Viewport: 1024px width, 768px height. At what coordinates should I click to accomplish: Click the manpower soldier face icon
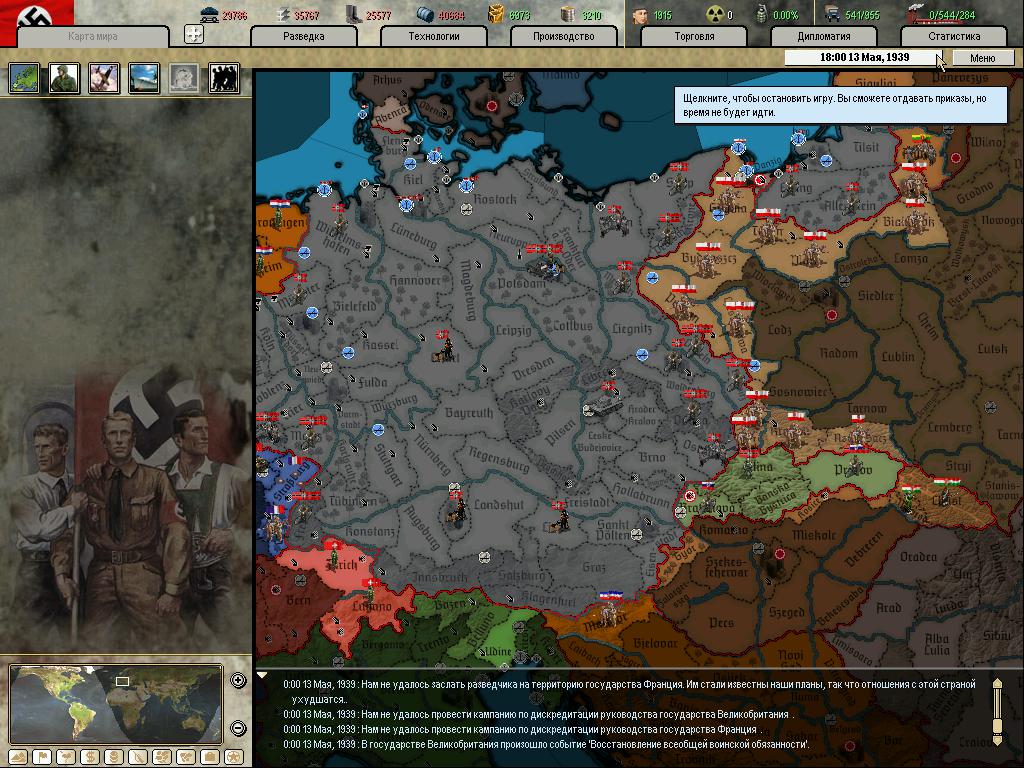tap(640, 14)
